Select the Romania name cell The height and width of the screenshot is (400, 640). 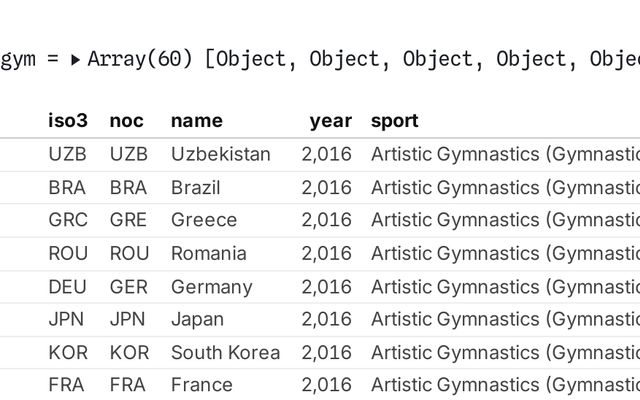tap(209, 253)
